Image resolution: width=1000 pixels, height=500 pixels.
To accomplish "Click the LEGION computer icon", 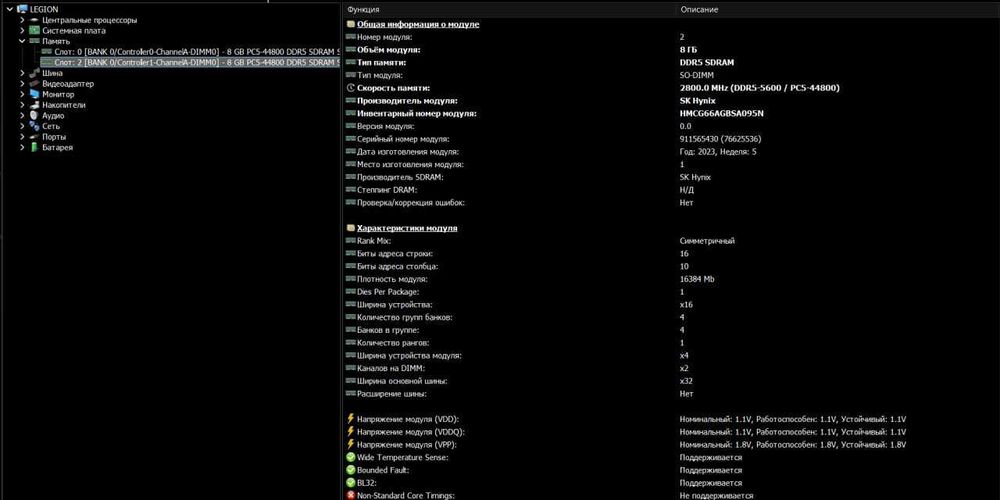I will coord(22,9).
